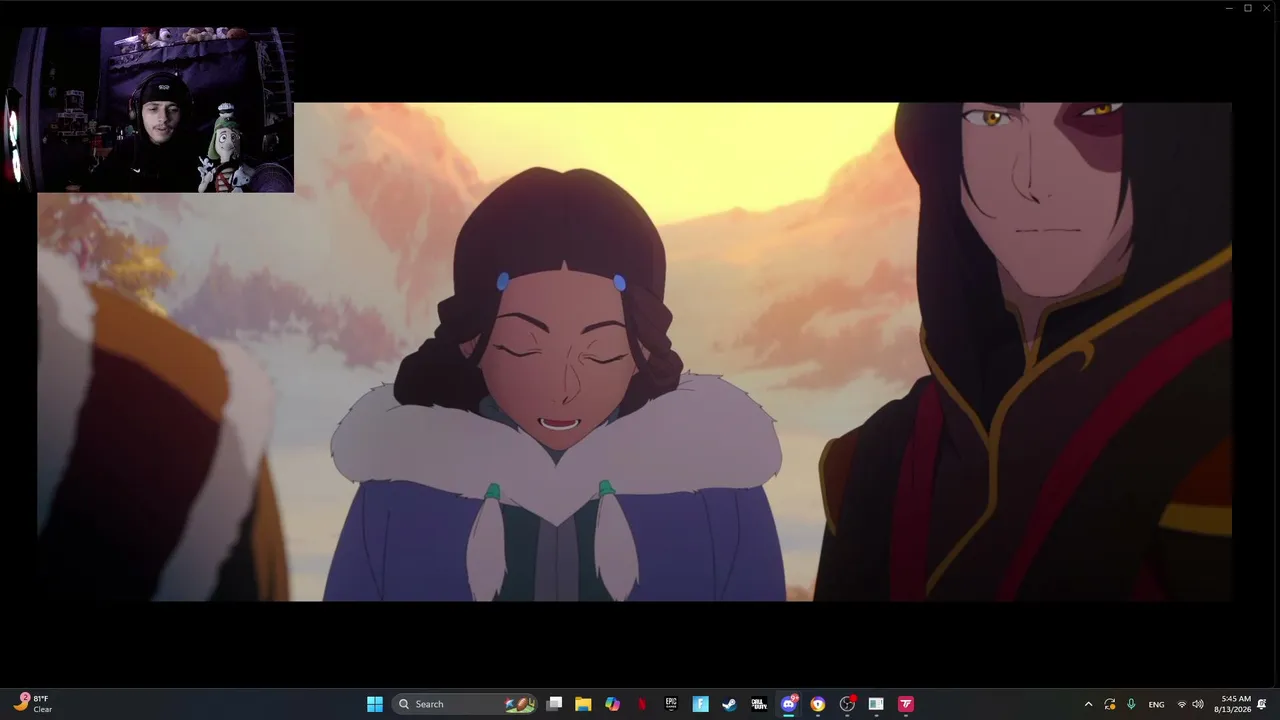Open the ENG language switcher
The image size is (1280, 720).
pos(1156,705)
